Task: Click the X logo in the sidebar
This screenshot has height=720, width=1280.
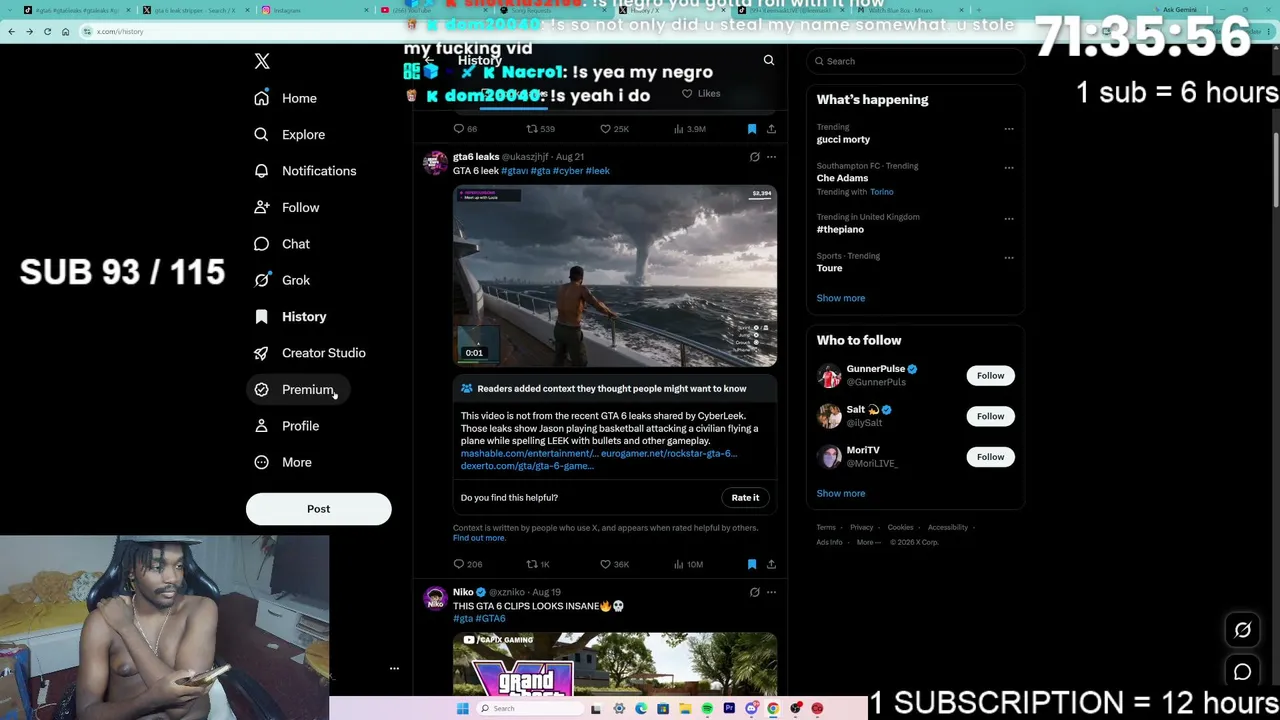Action: coord(262,61)
